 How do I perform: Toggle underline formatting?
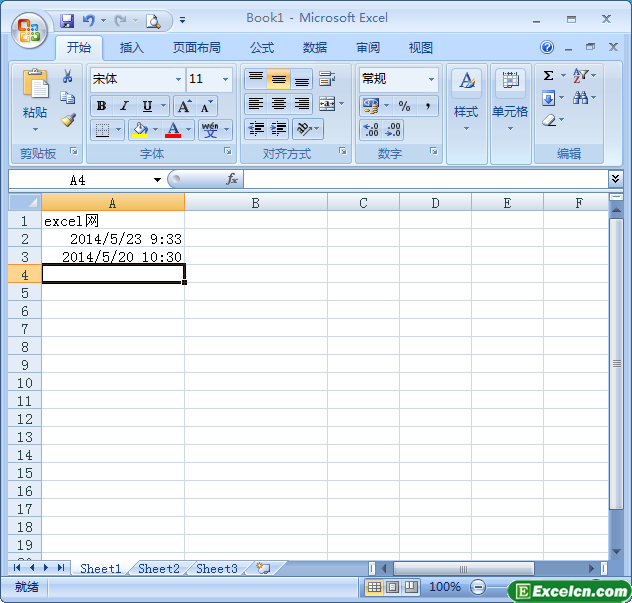tap(147, 106)
